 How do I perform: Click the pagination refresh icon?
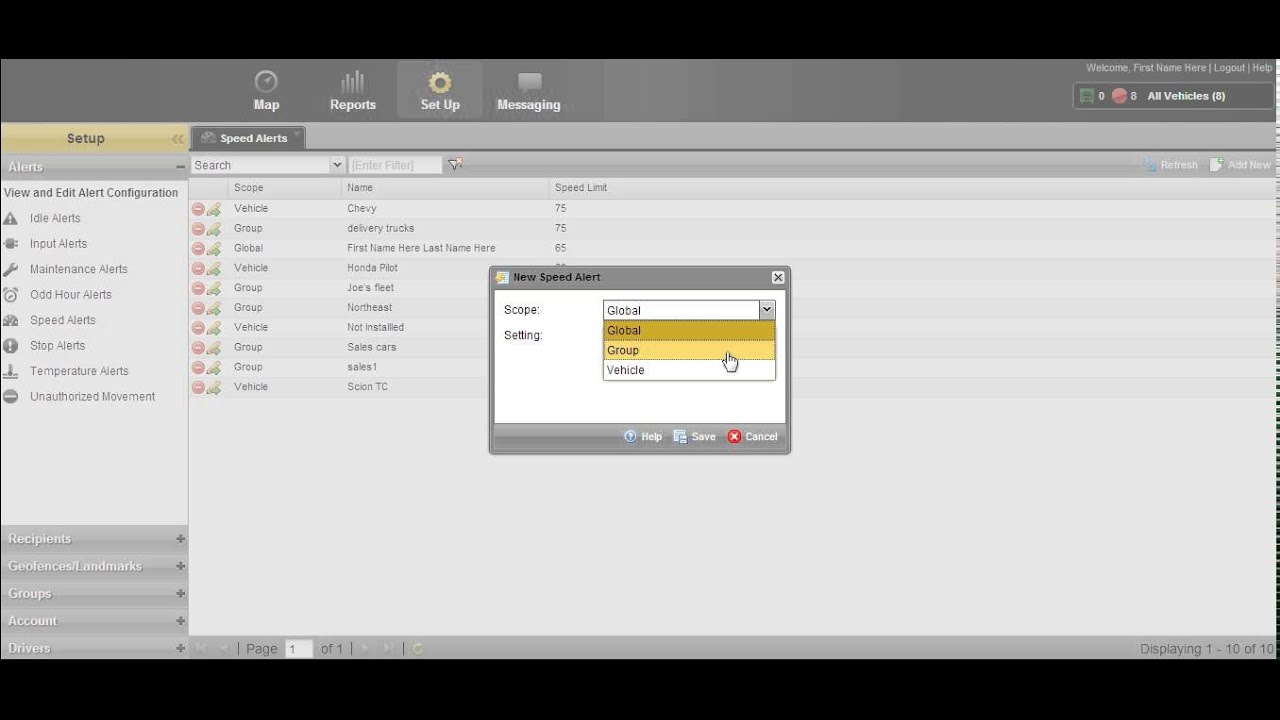click(418, 649)
